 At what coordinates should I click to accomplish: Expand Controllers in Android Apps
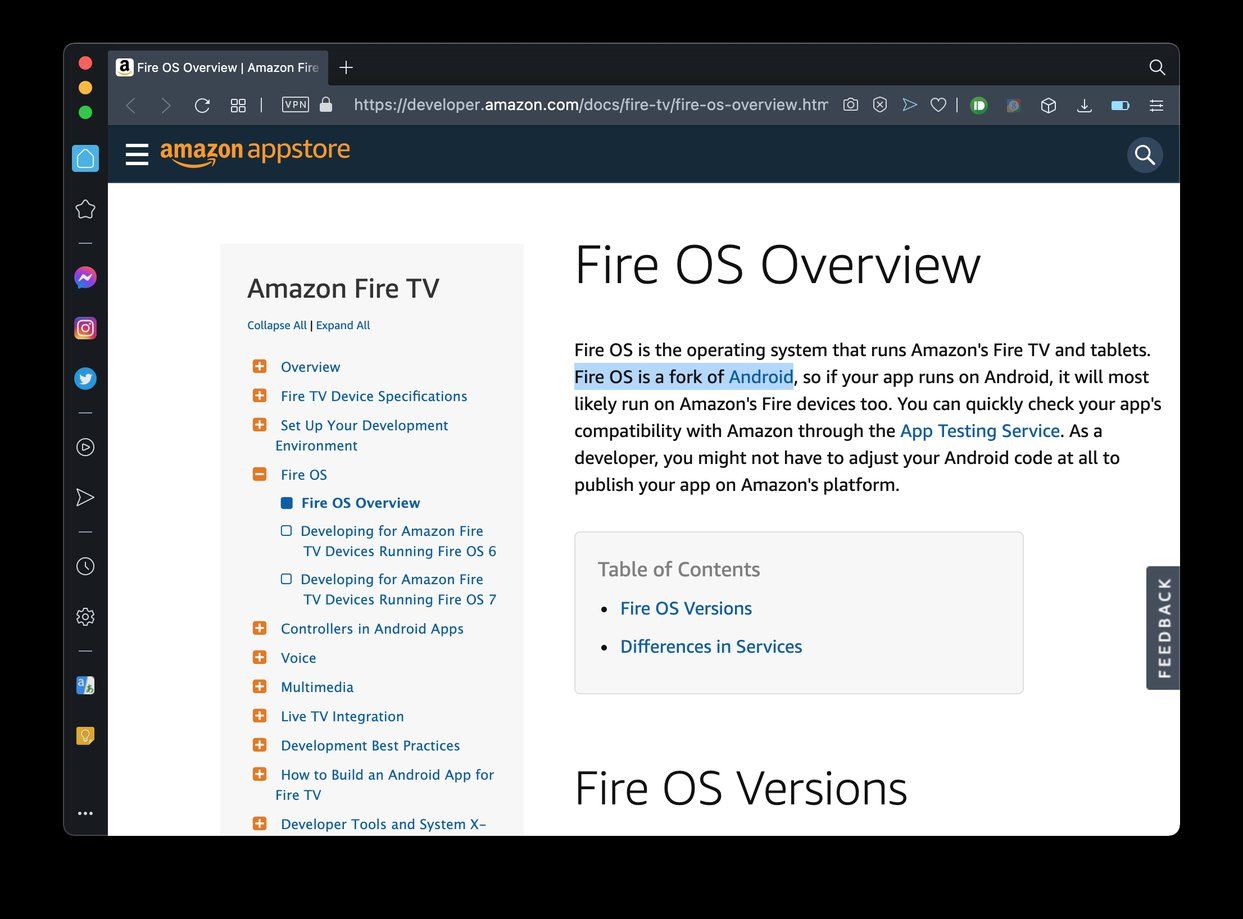259,628
